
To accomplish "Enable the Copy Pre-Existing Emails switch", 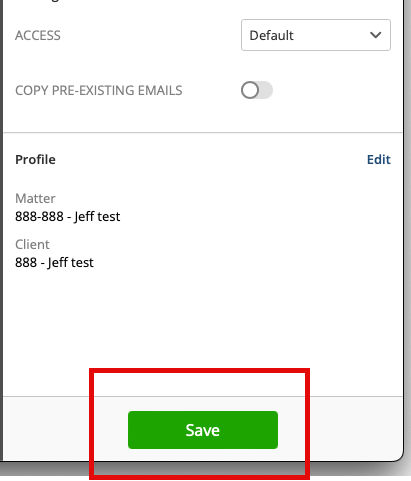I will click(257, 90).
